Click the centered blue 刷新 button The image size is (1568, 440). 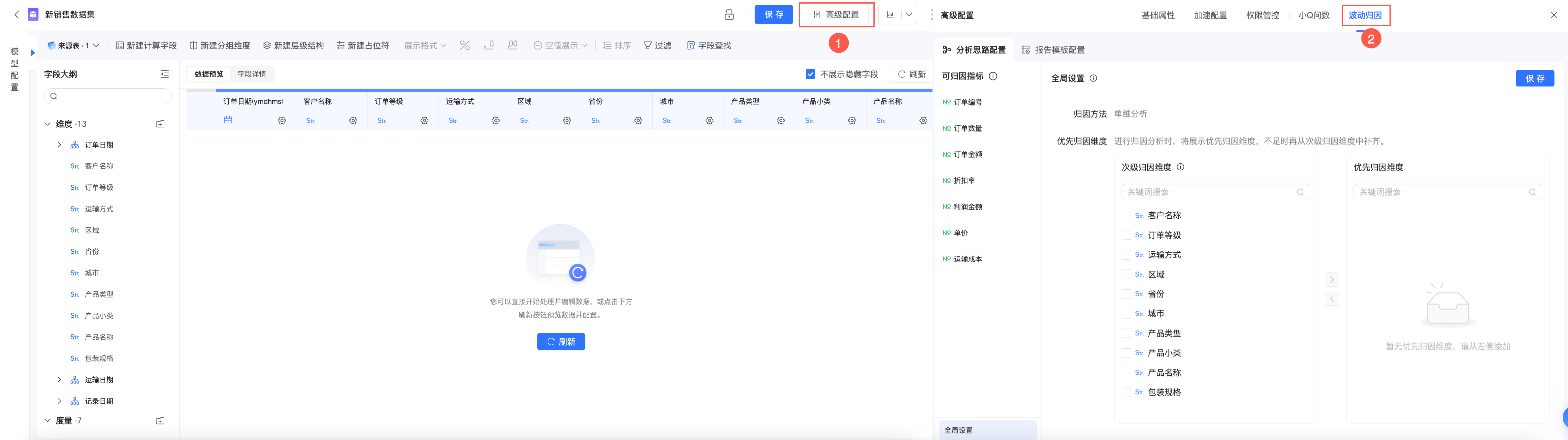click(x=561, y=342)
